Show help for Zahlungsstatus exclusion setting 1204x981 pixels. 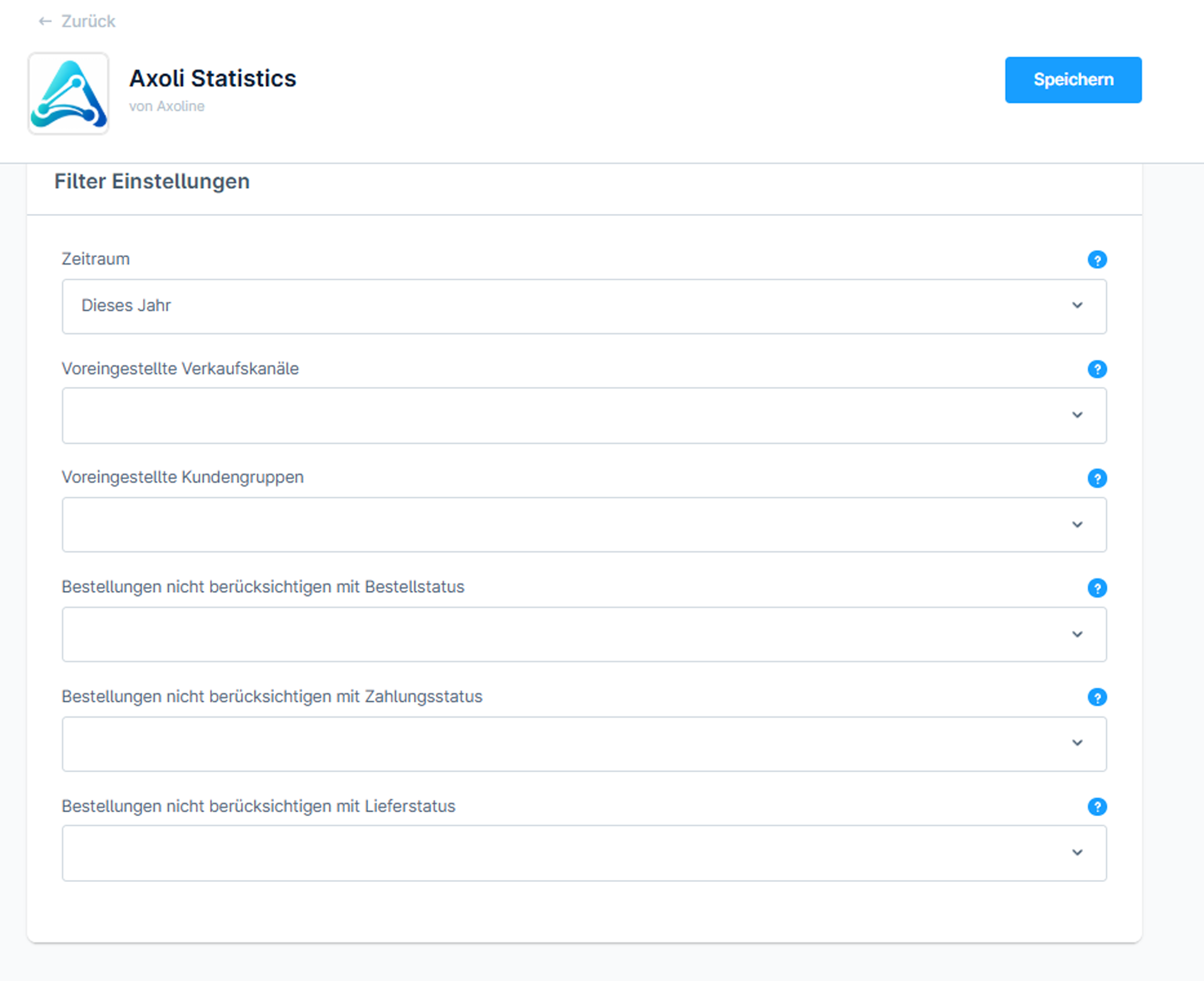(1097, 697)
